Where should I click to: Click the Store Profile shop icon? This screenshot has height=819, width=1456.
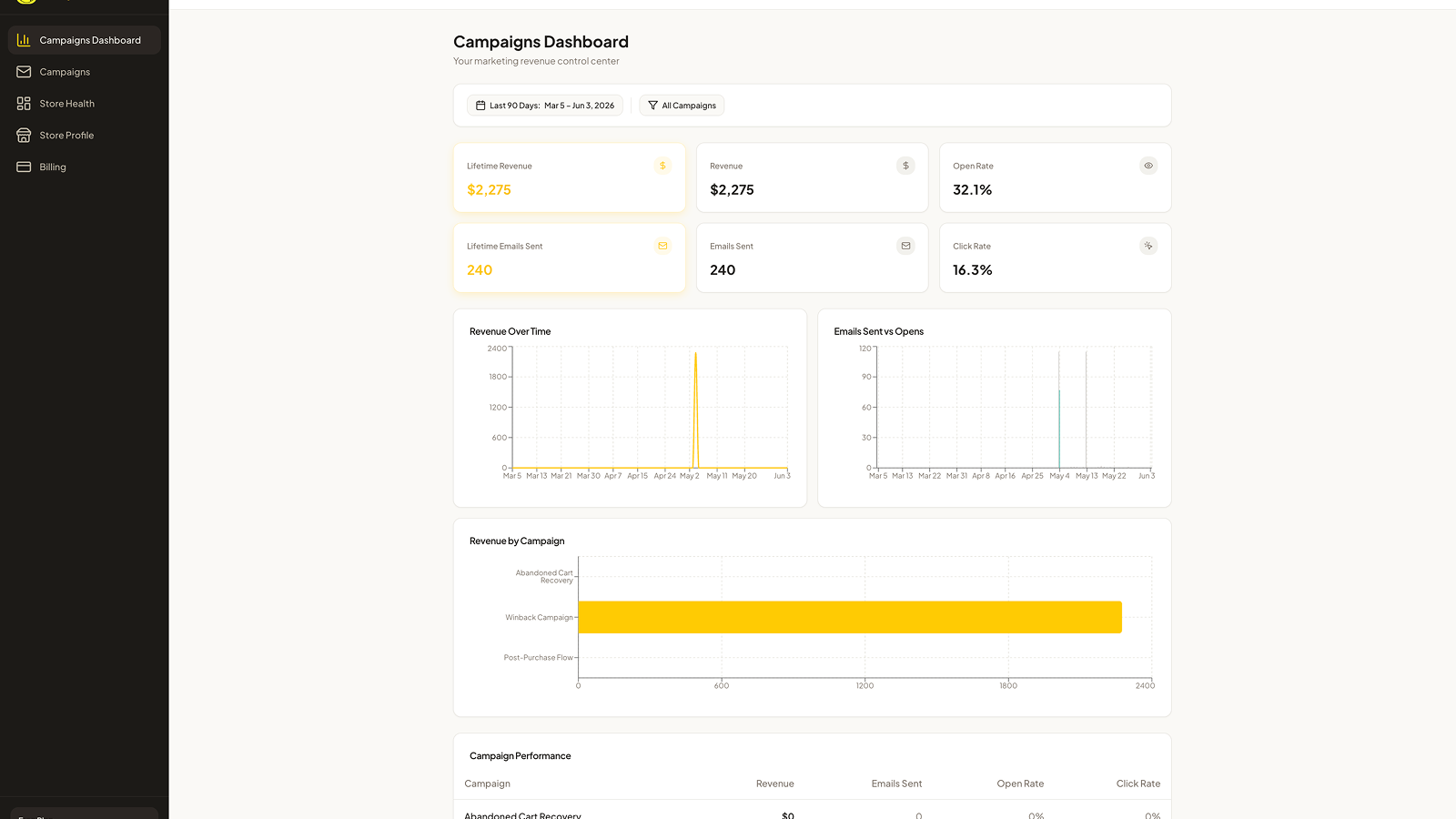pyautogui.click(x=24, y=136)
